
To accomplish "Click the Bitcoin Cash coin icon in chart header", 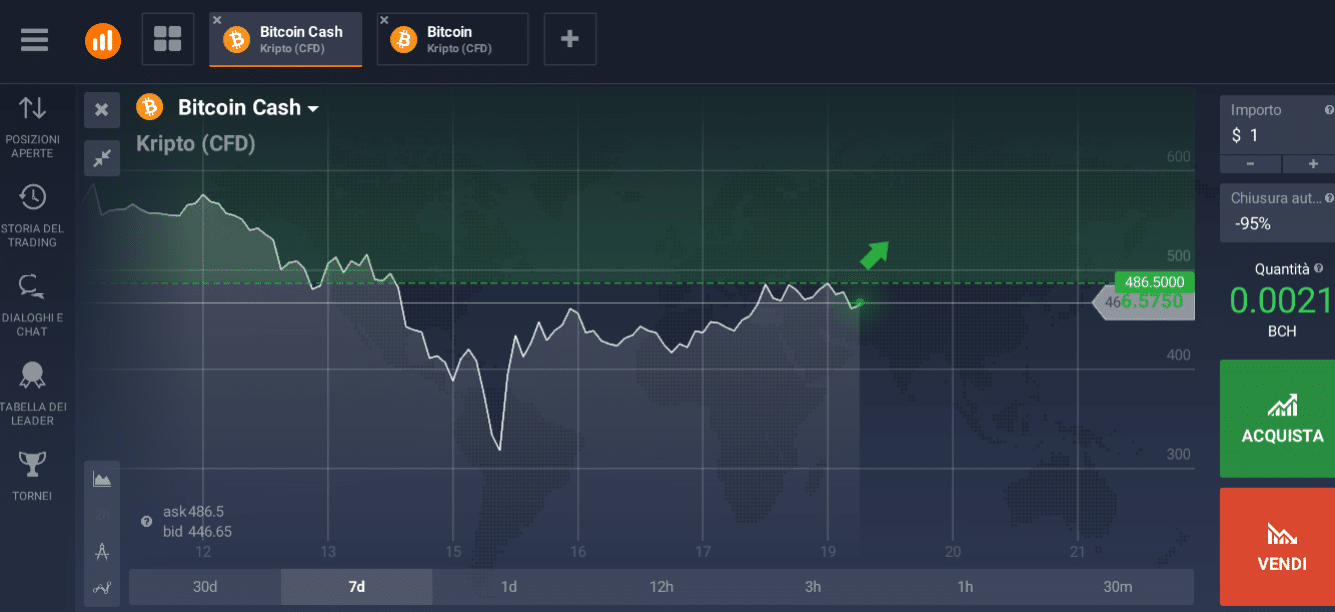I will tap(150, 107).
